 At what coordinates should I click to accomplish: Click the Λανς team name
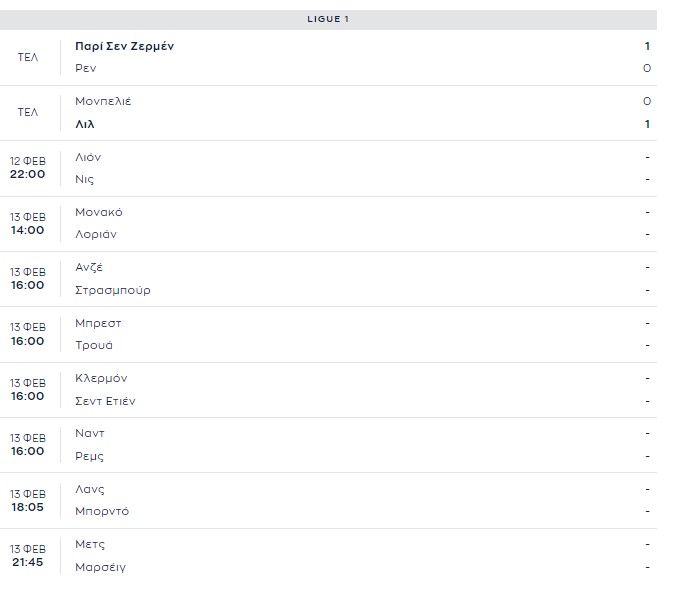[x=90, y=489]
